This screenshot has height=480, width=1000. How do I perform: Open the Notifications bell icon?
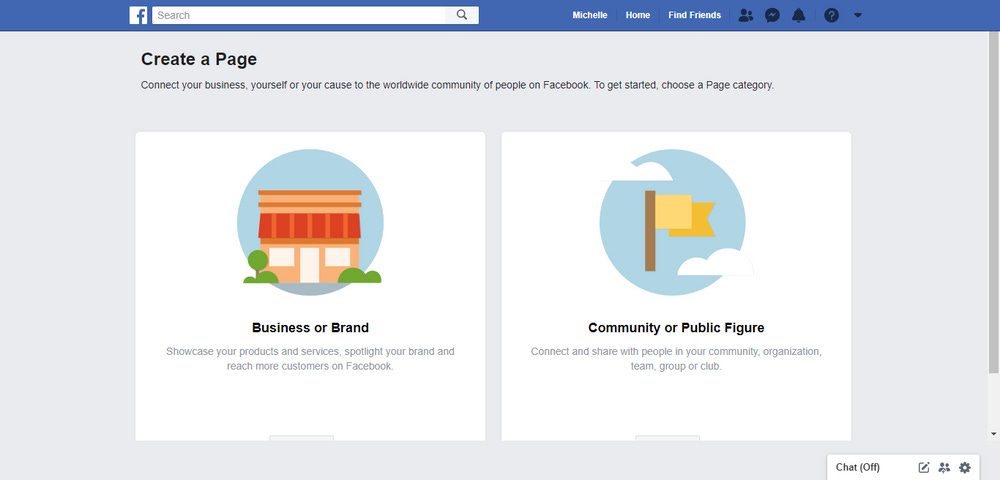click(798, 15)
